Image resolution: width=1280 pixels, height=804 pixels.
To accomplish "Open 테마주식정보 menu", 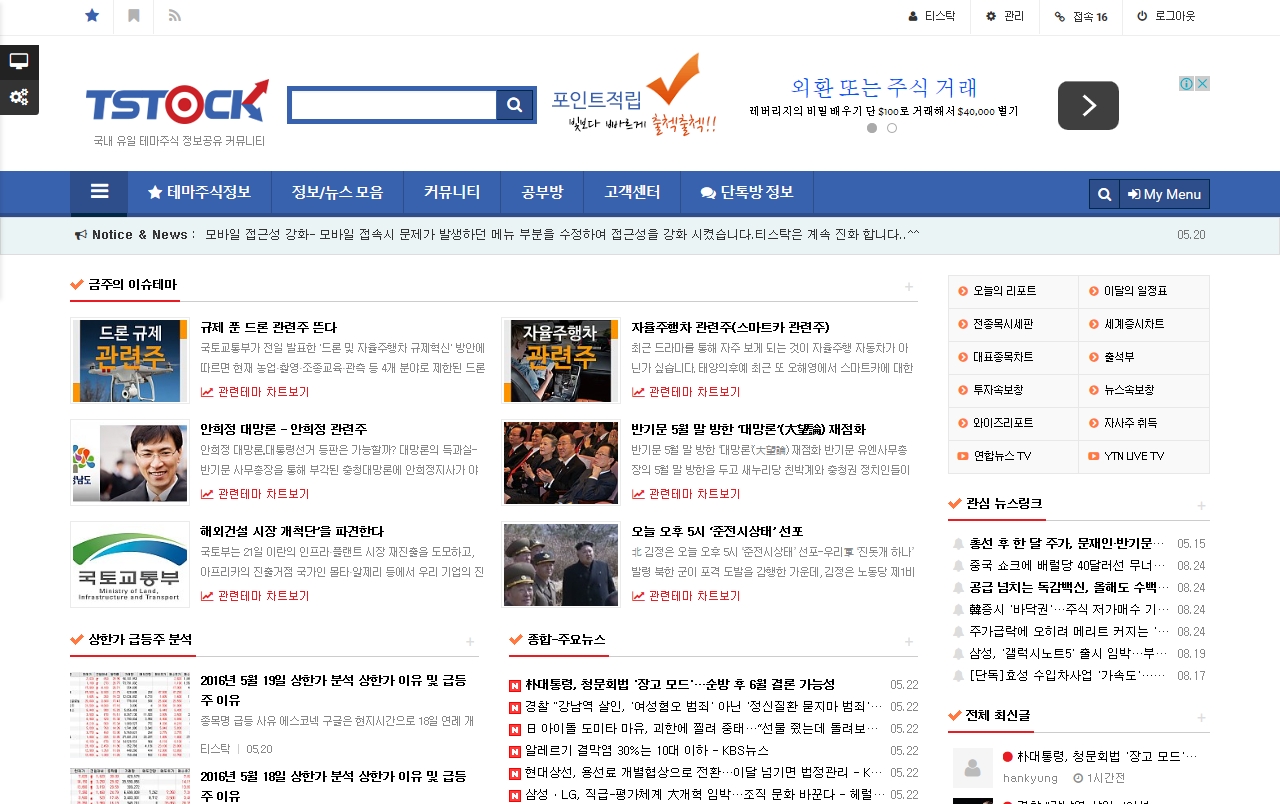I will point(199,193).
